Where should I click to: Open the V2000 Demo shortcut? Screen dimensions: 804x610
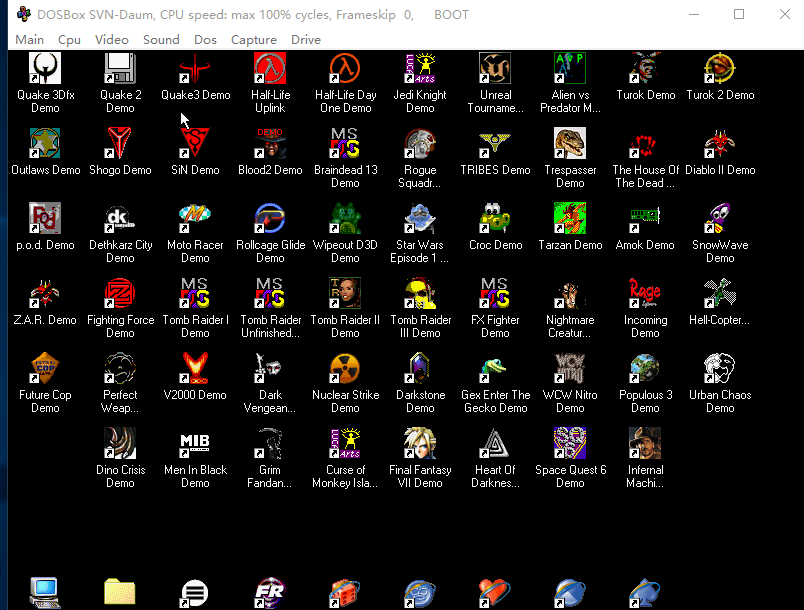click(x=195, y=368)
